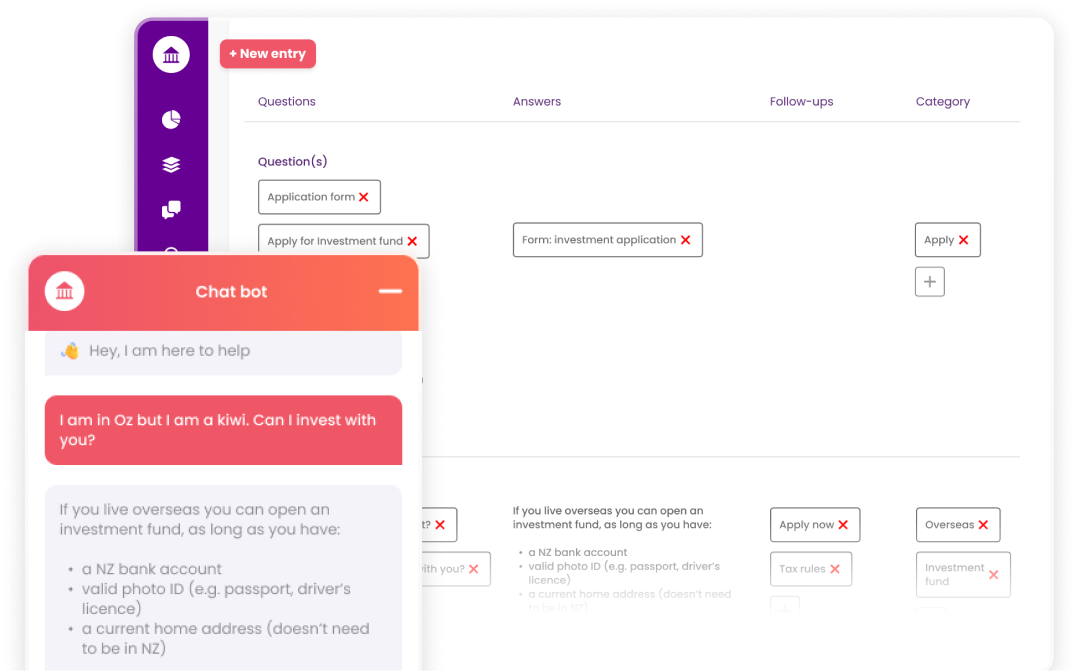Viewport: 1091px width, 671px height.
Task: Click the bank logo in Chat bot header
Action: pyautogui.click(x=64, y=291)
